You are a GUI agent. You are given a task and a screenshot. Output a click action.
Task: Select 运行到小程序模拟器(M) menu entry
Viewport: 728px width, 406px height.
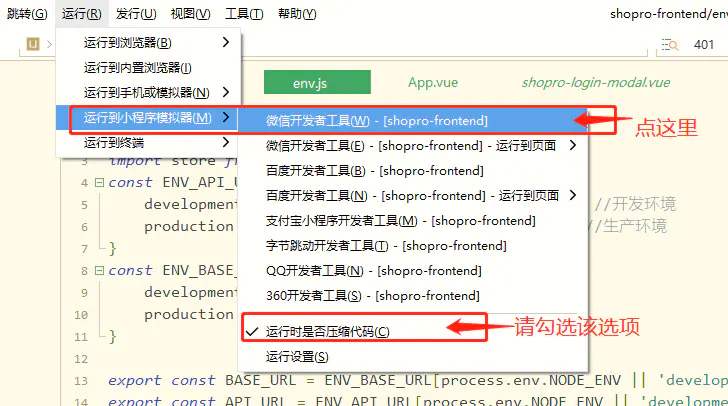pyautogui.click(x=149, y=118)
